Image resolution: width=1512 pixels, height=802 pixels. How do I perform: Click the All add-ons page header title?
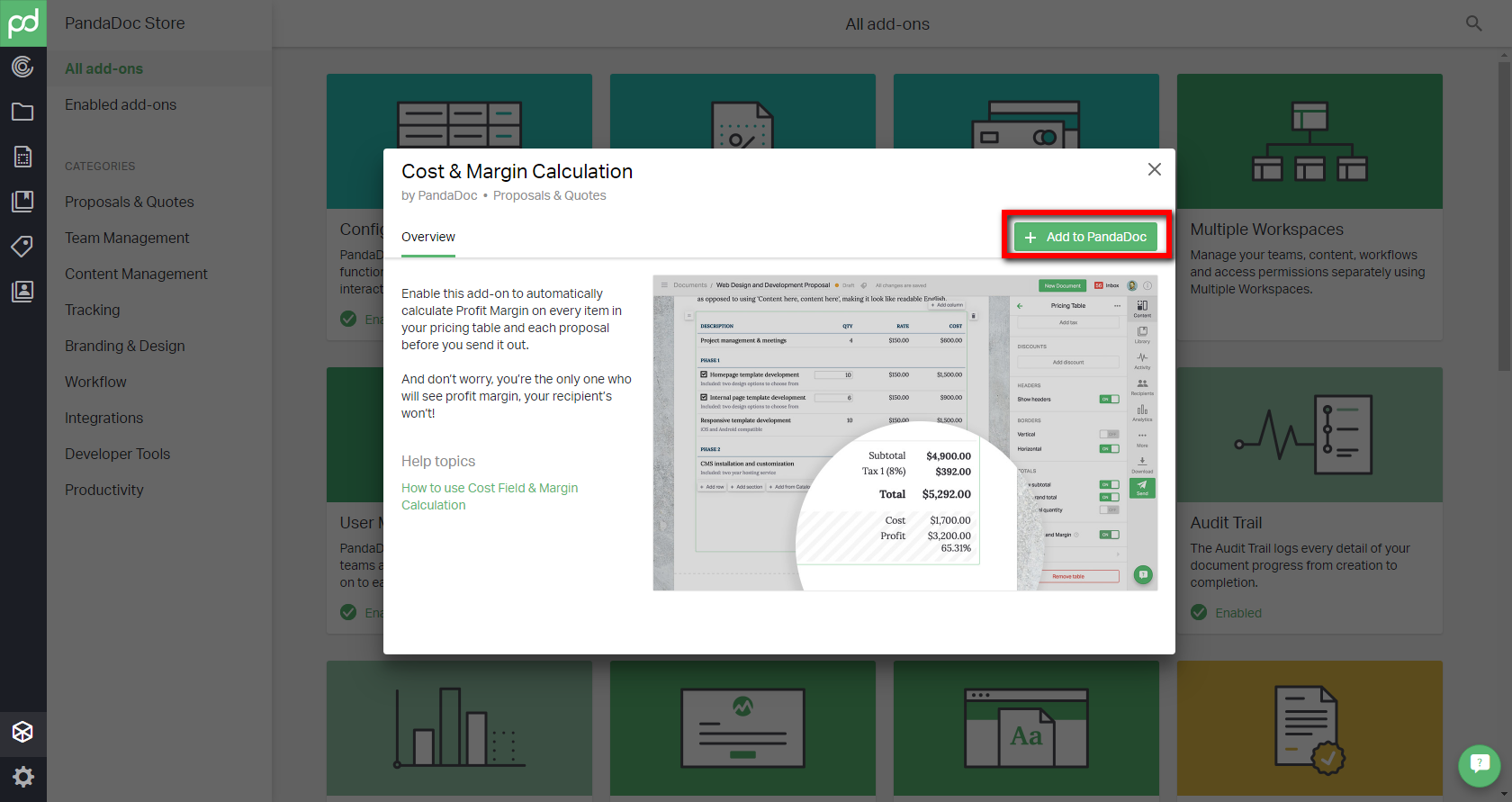[x=887, y=24]
